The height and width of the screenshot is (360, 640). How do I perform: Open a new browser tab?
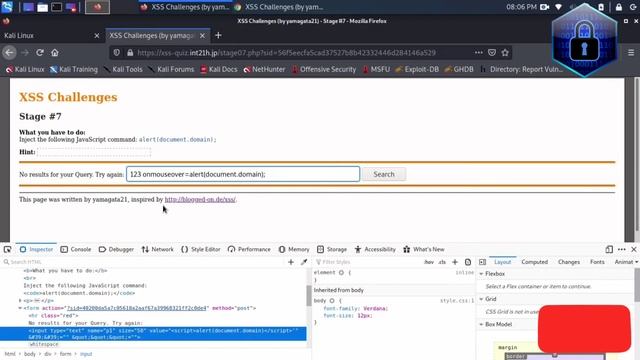pyautogui.click(x=218, y=36)
